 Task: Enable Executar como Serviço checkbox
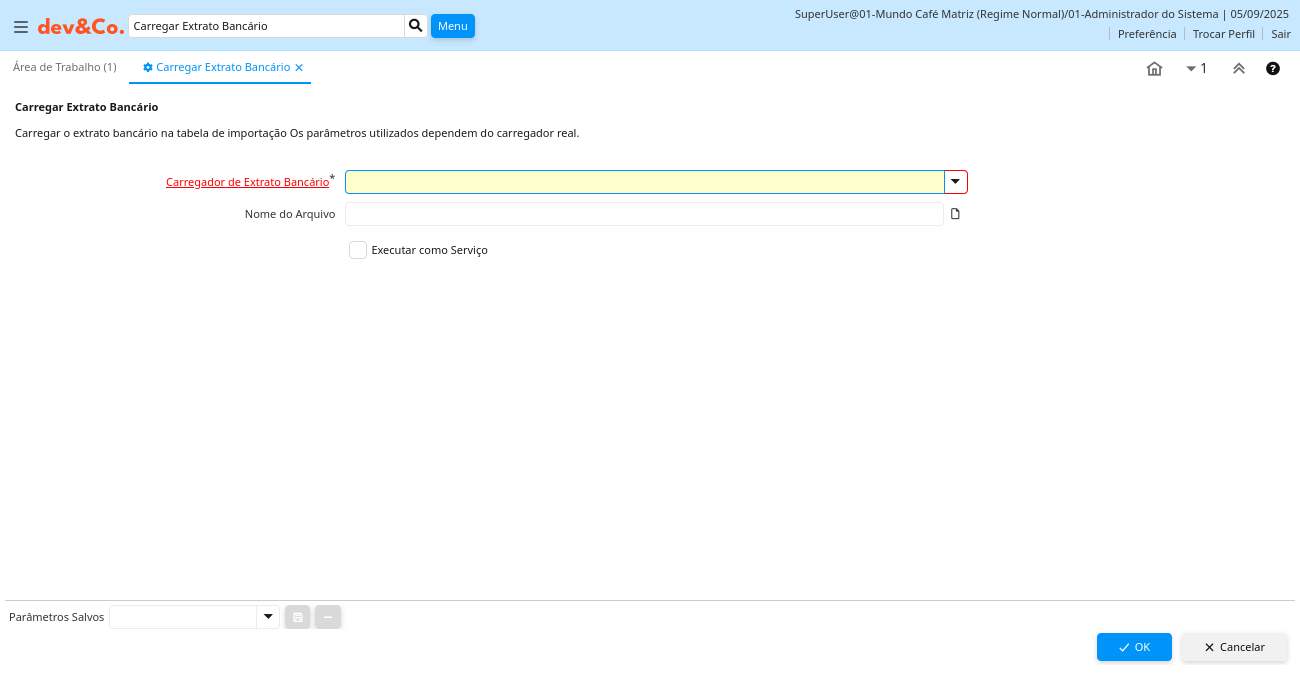(358, 250)
